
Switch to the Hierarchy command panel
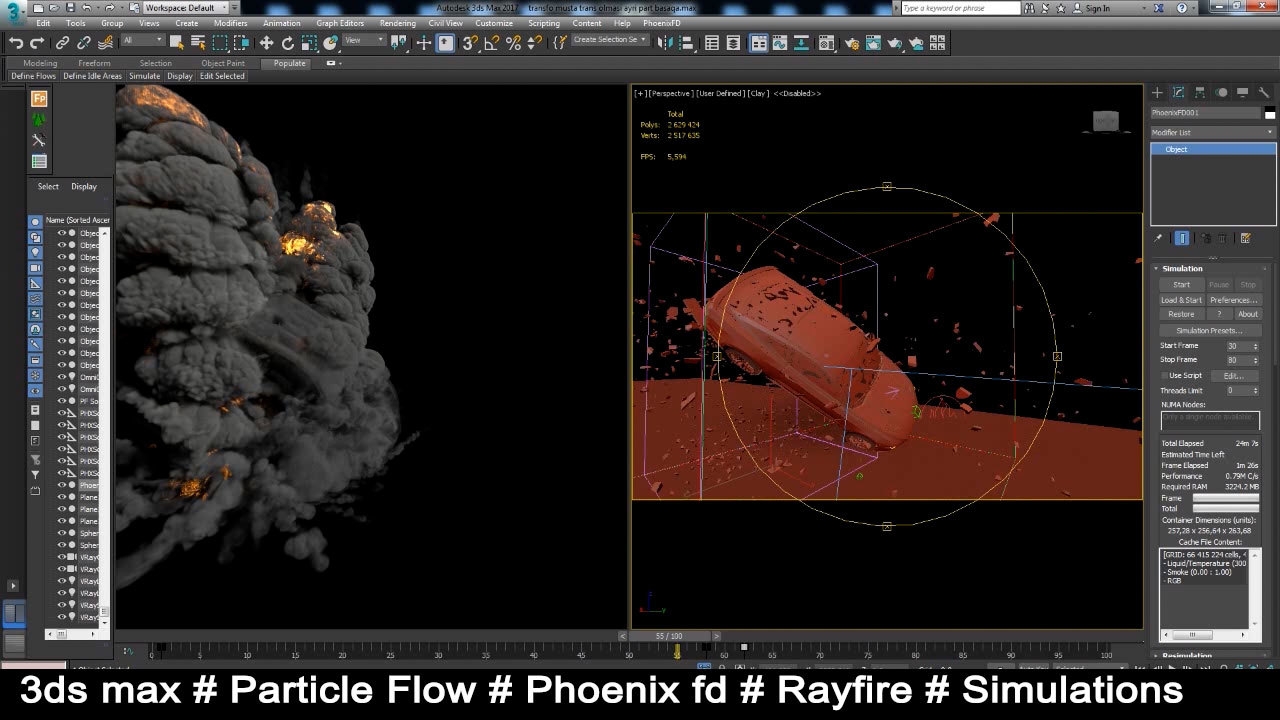(1200, 92)
